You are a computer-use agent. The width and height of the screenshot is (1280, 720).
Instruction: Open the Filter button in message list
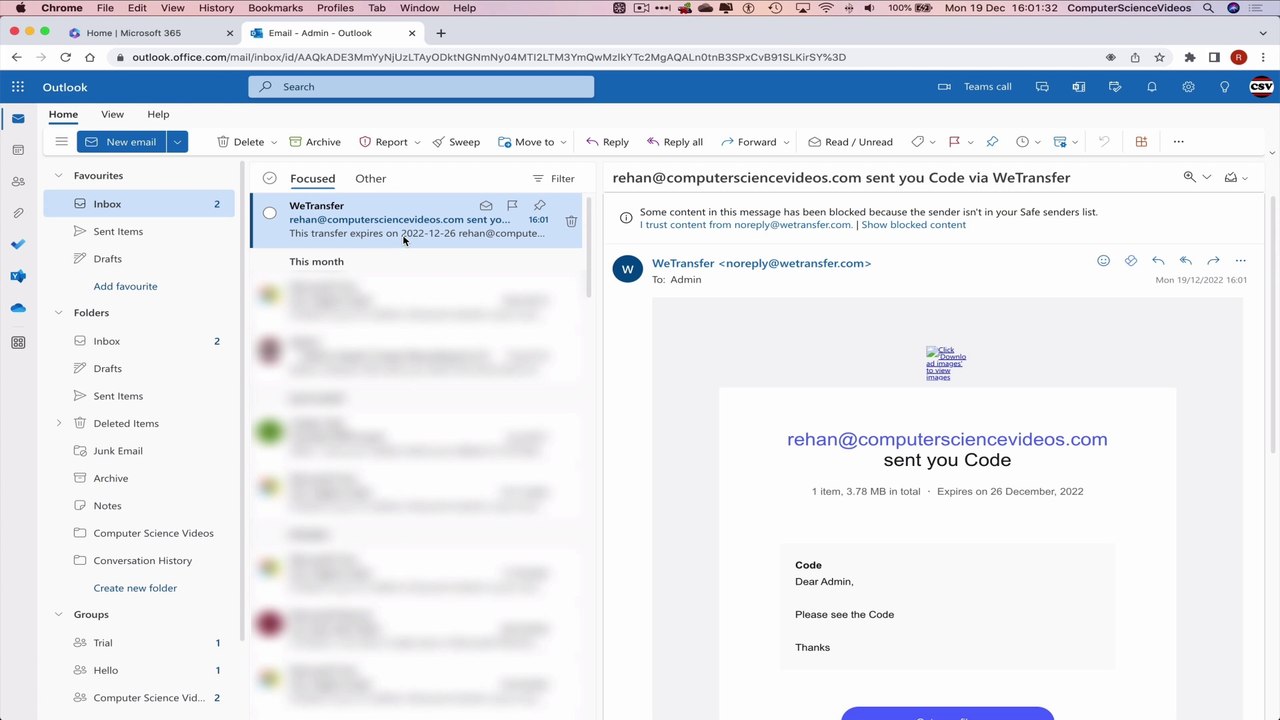pos(553,179)
